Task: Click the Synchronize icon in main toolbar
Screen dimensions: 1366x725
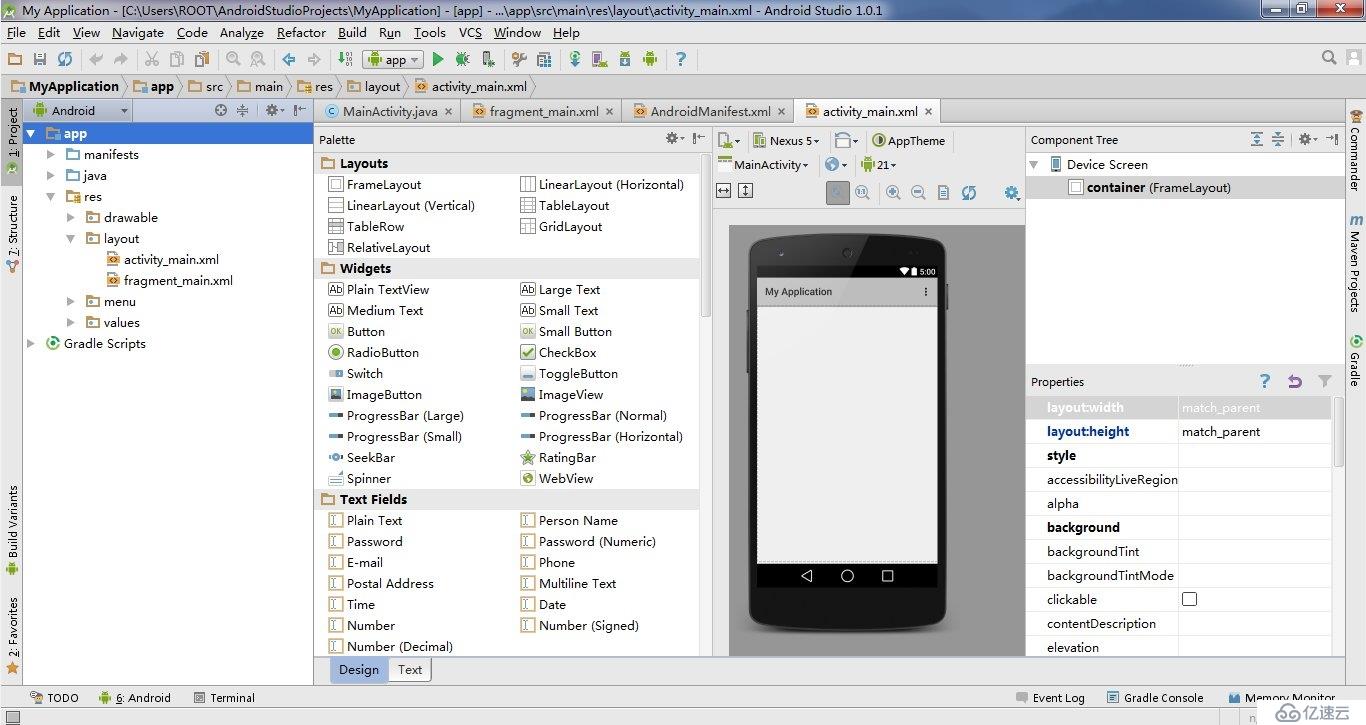Action: pyautogui.click(x=65, y=60)
